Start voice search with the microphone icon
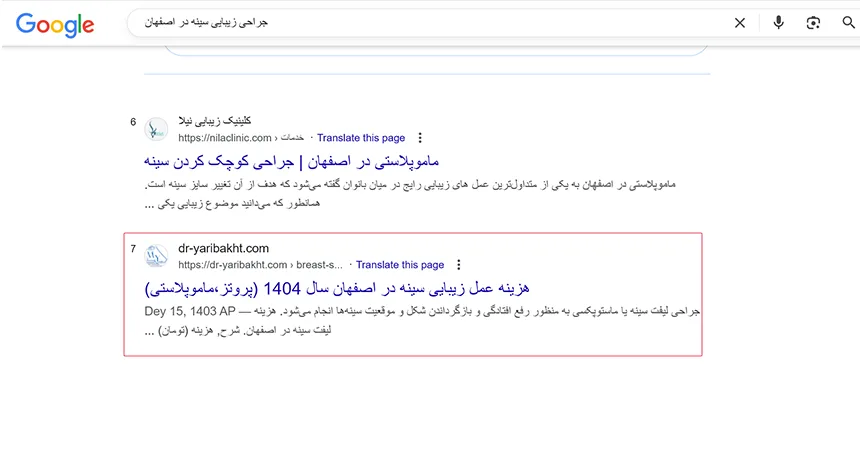Screen dimensions: 860x458 pos(778,23)
